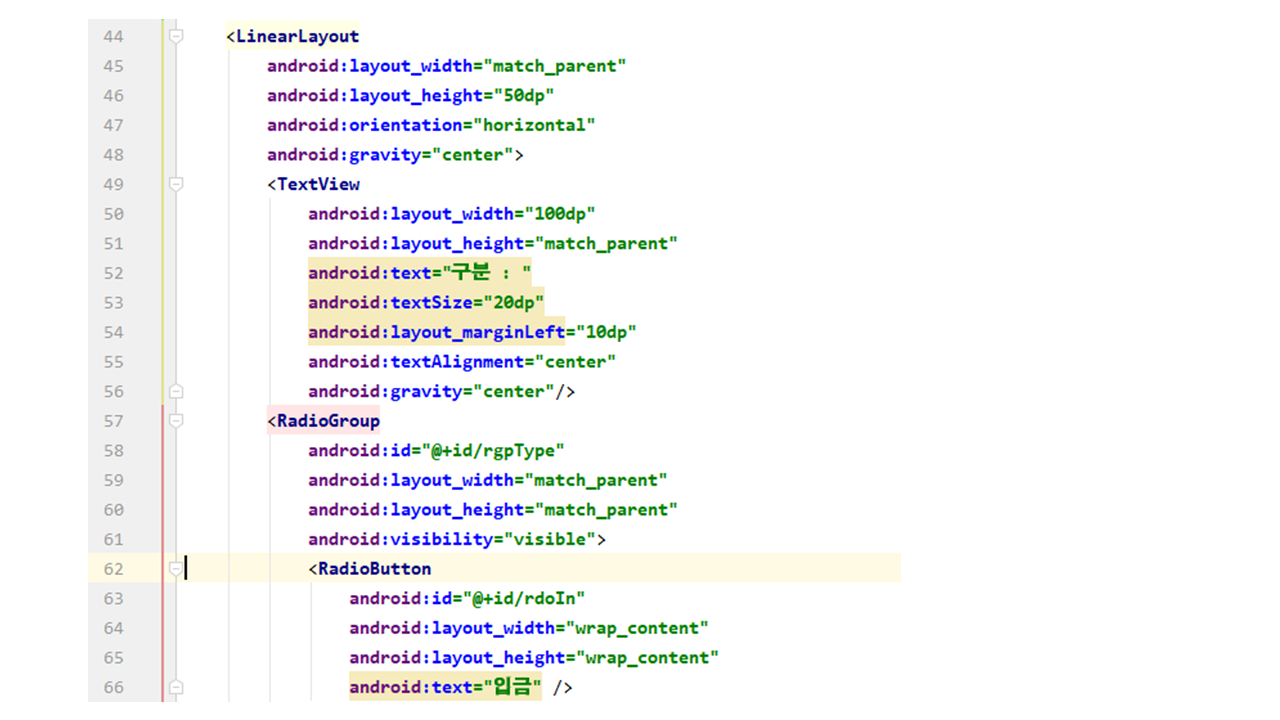
Task: Click the "50dp" layout_height value
Action: coord(522,96)
